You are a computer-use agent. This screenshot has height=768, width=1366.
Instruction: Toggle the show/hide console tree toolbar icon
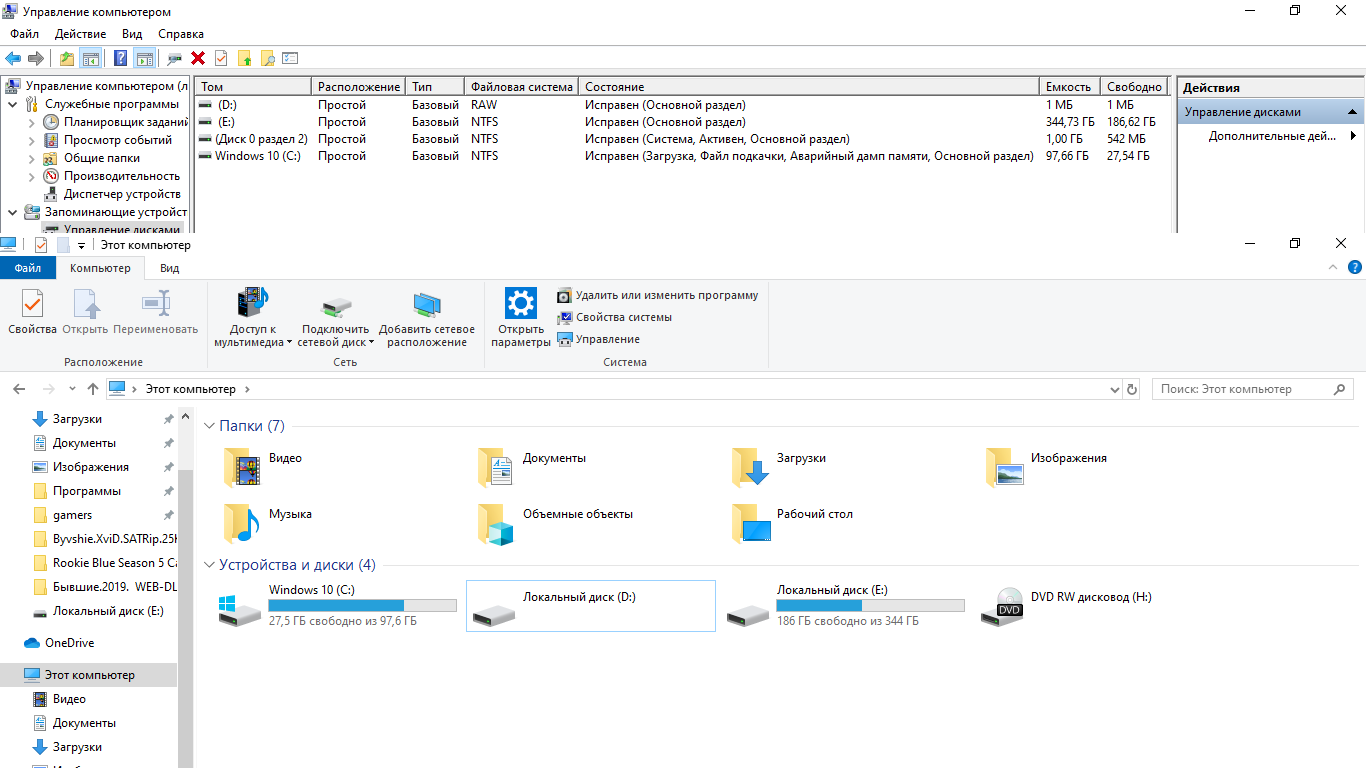tap(91, 58)
